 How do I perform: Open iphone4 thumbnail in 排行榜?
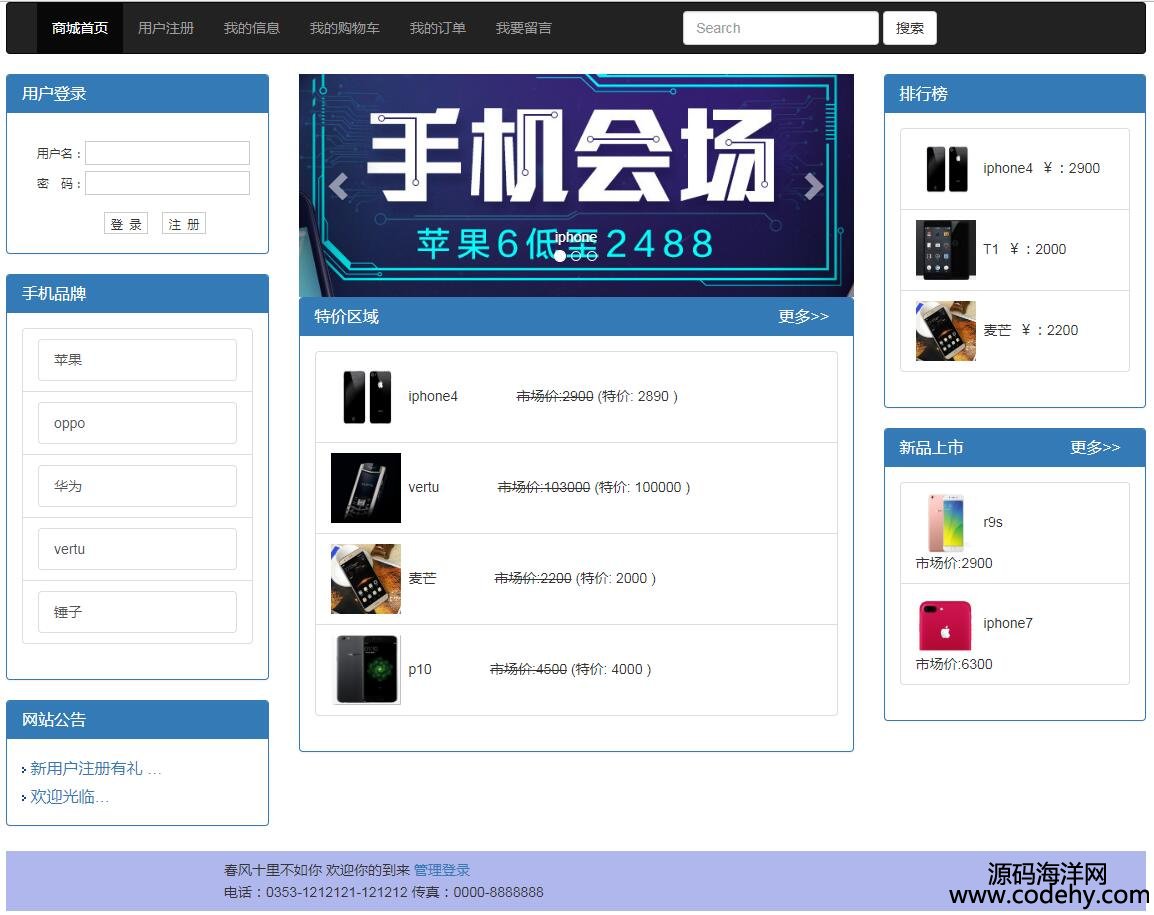coord(946,169)
